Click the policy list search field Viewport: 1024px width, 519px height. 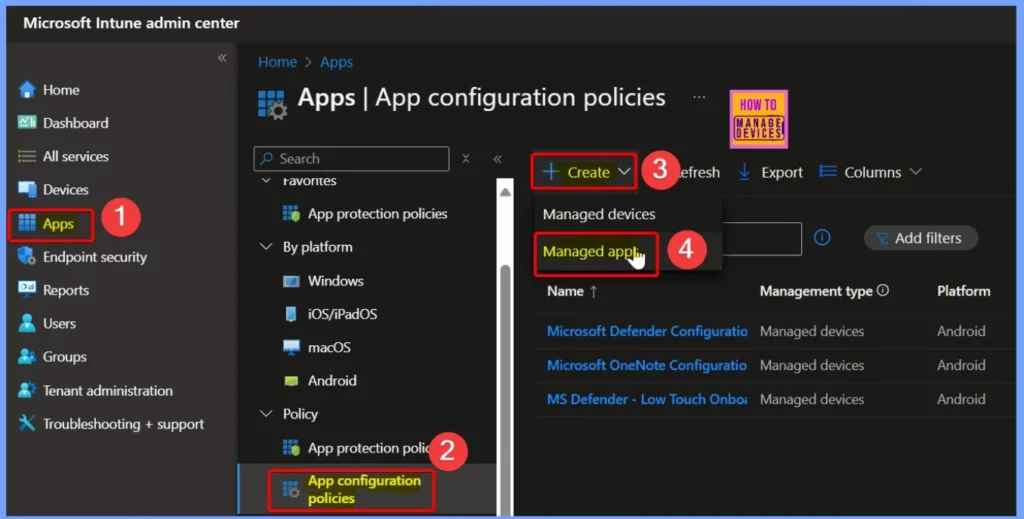761,238
